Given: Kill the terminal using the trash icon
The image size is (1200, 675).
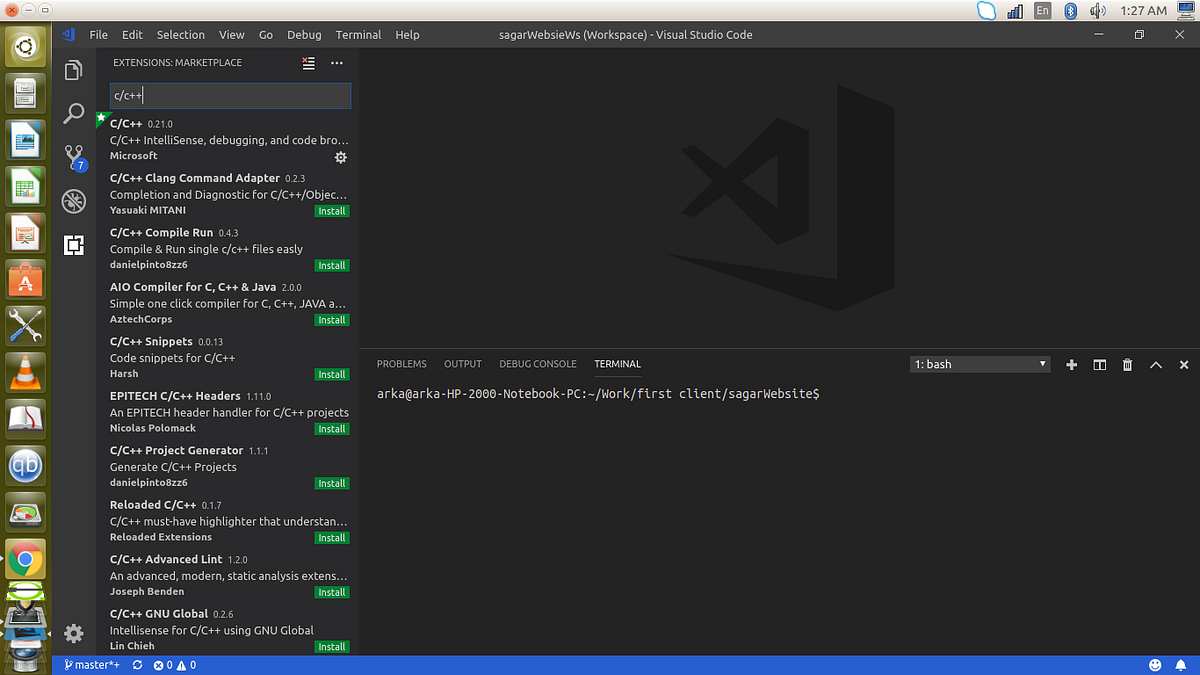Looking at the screenshot, I should (1127, 364).
